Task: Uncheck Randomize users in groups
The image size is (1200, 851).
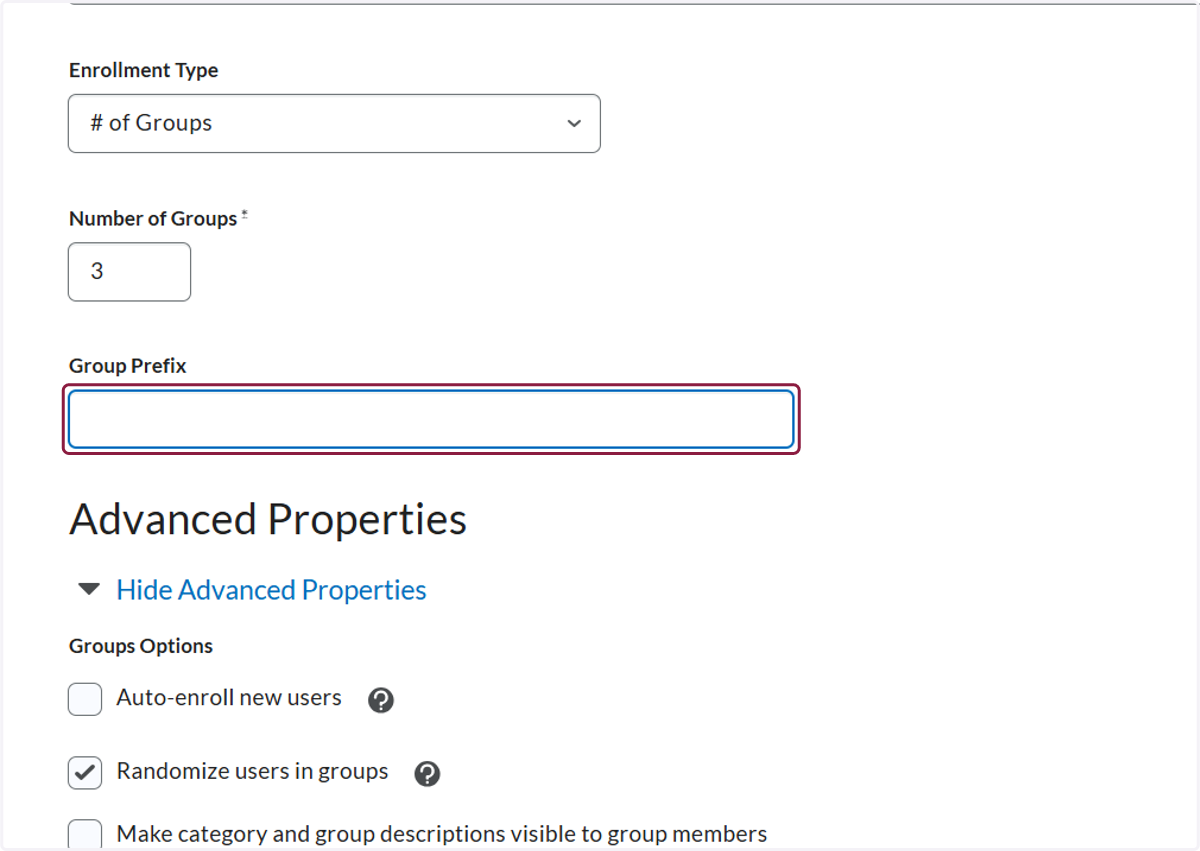Action: (x=85, y=773)
